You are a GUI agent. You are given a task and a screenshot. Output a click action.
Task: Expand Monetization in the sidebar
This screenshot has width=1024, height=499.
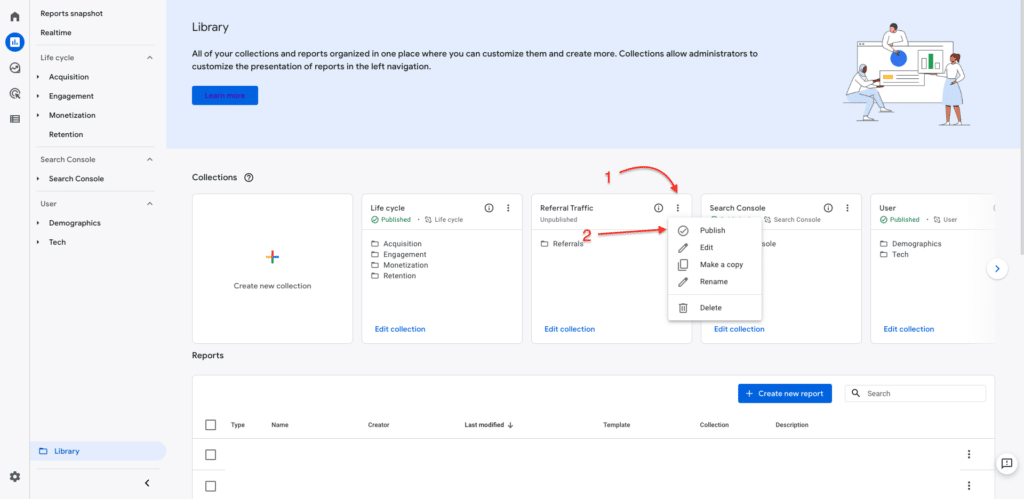pyautogui.click(x=39, y=116)
